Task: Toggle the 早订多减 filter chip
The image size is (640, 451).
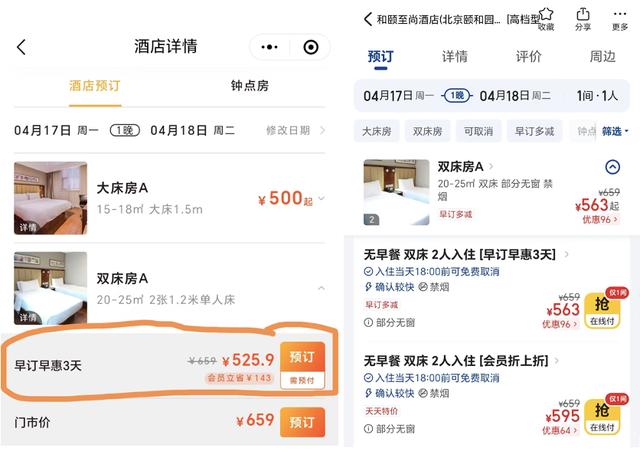Action: tap(534, 131)
